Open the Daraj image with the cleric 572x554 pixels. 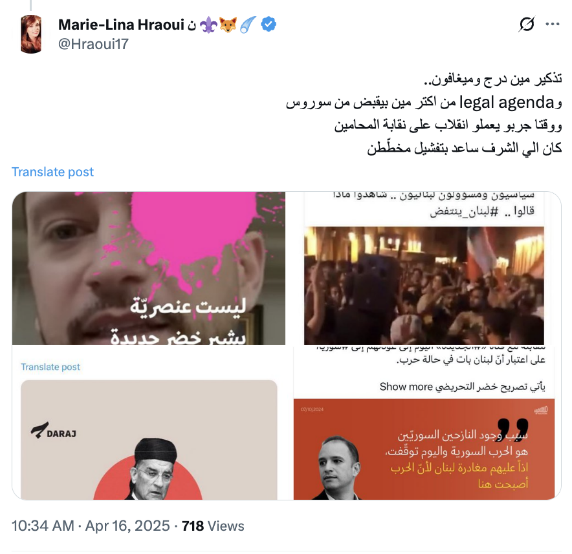(x=149, y=439)
